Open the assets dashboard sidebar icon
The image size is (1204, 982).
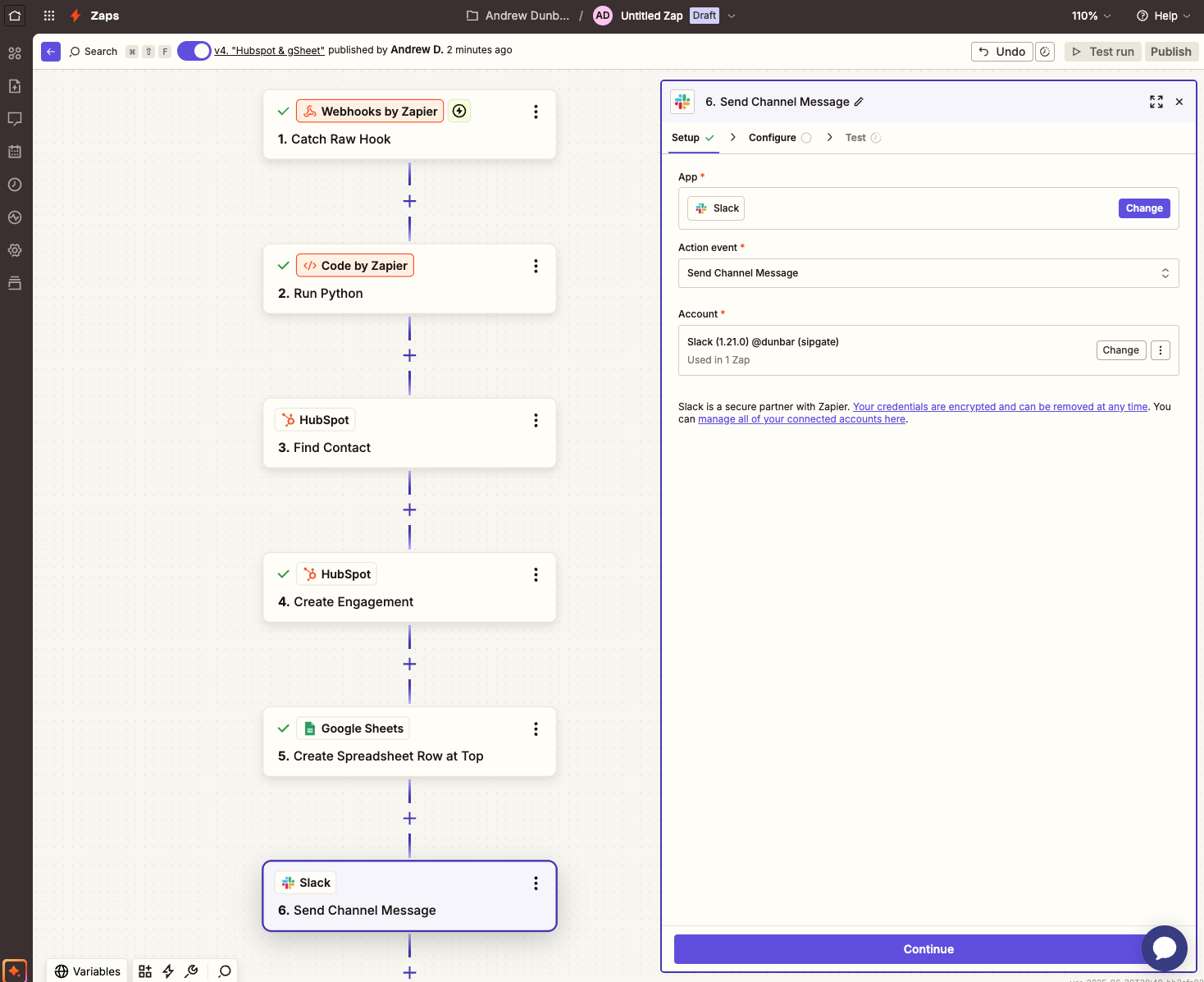point(15,53)
